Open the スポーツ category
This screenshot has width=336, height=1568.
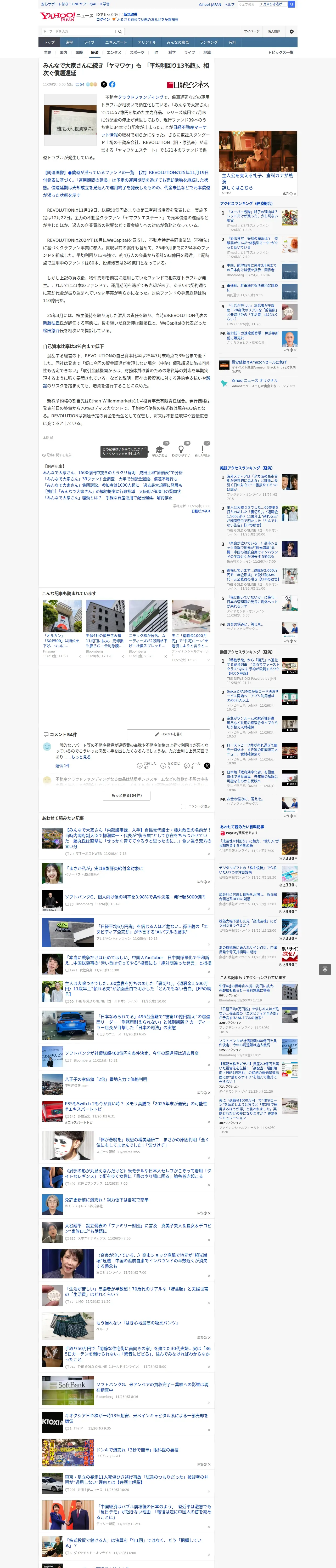point(137,52)
